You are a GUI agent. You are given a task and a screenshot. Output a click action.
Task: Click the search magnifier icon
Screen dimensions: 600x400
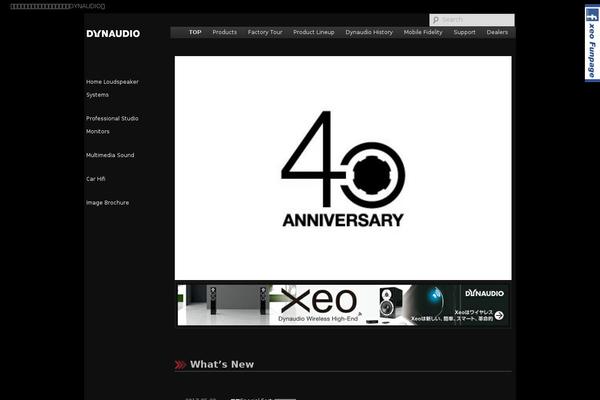[435, 20]
